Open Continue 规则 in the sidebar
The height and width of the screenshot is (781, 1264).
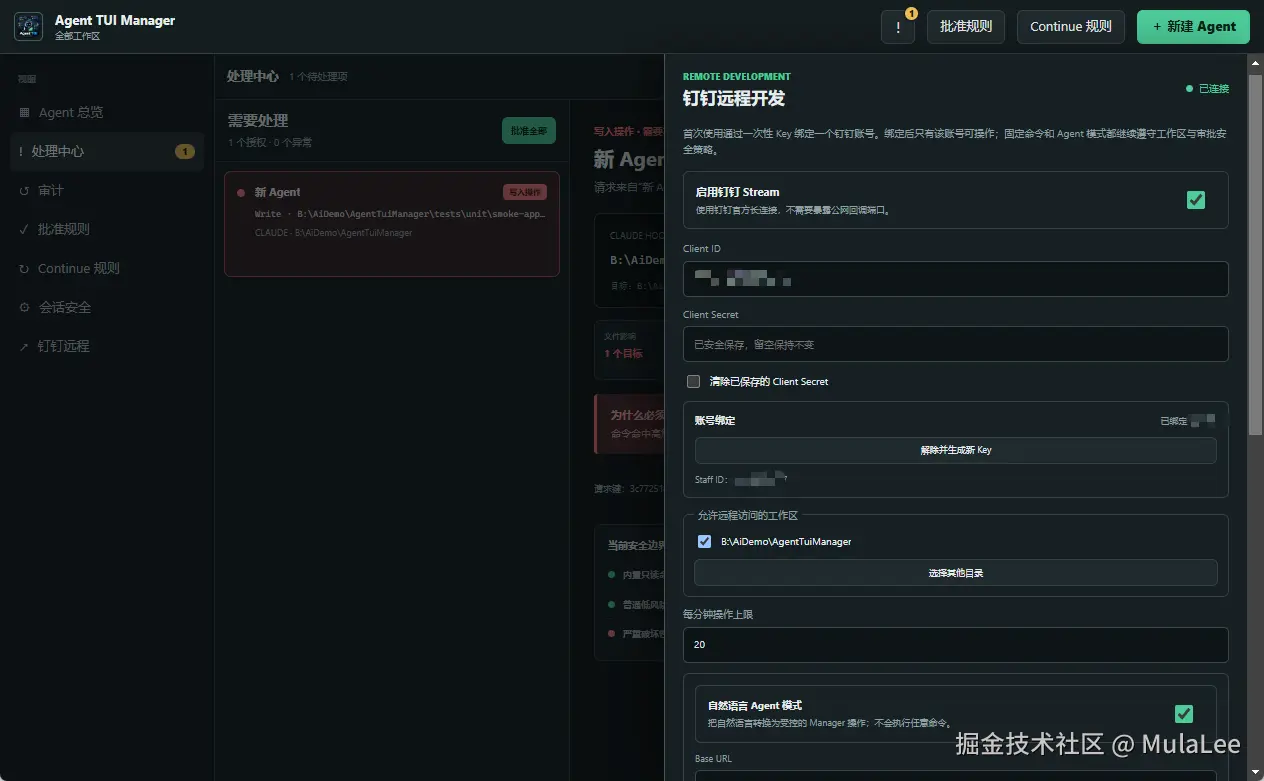click(107, 268)
